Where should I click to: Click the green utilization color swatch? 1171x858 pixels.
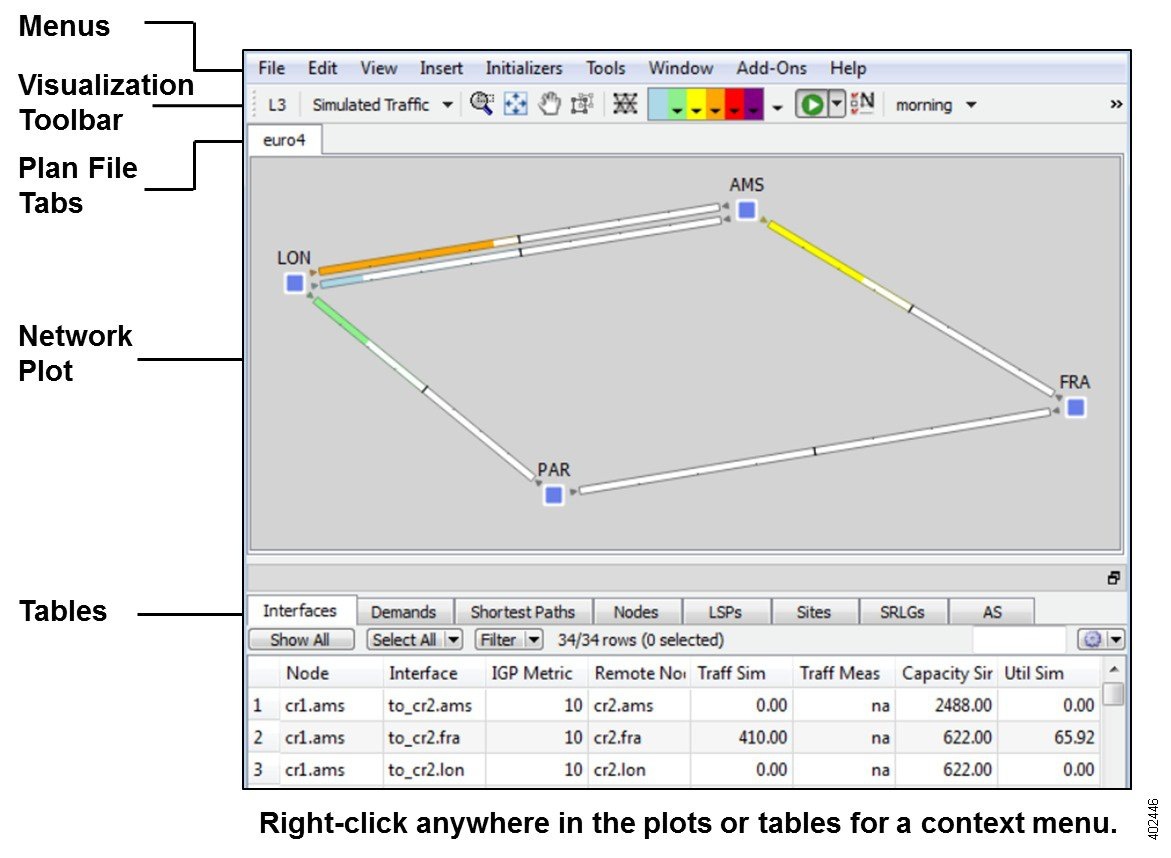click(x=677, y=104)
